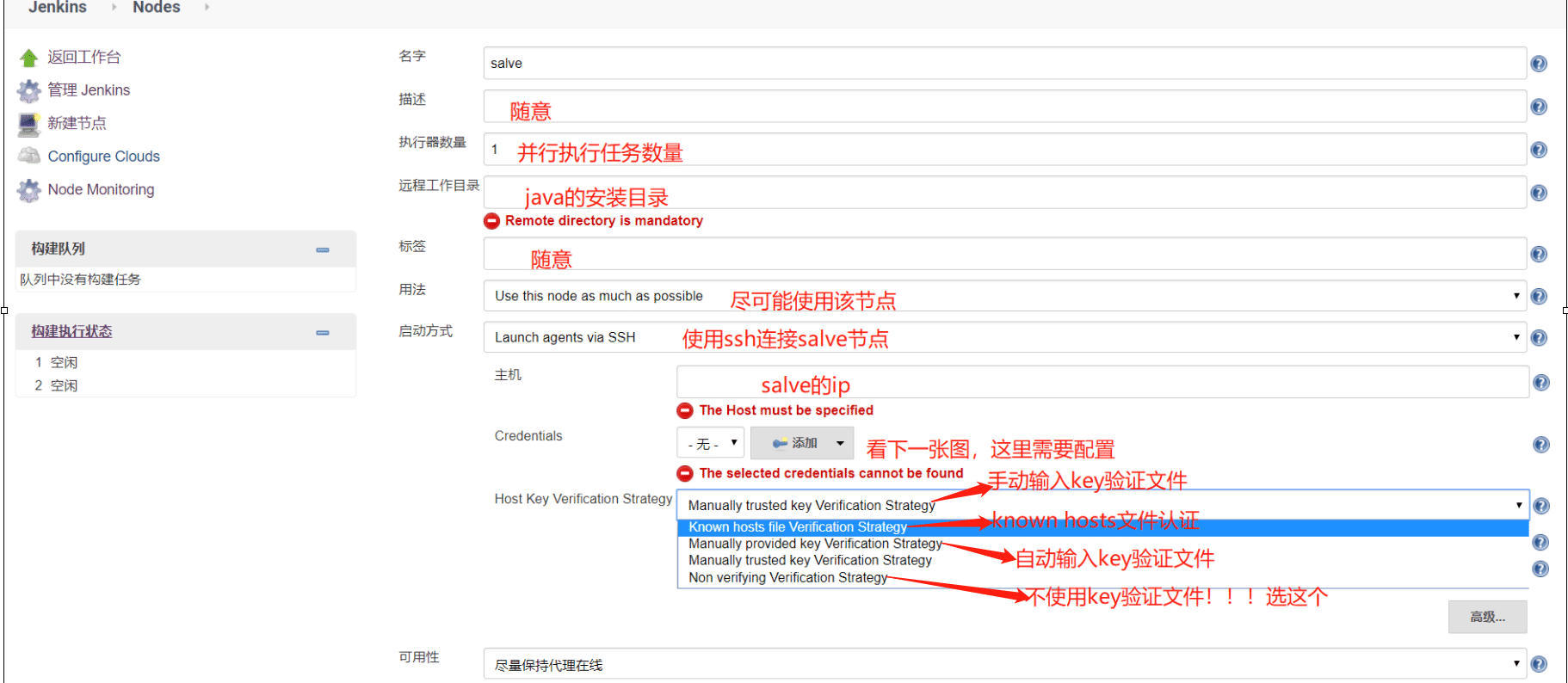Open help icon for the 用法 dropdown
Image resolution: width=1568 pixels, height=683 pixels.
[1539, 296]
